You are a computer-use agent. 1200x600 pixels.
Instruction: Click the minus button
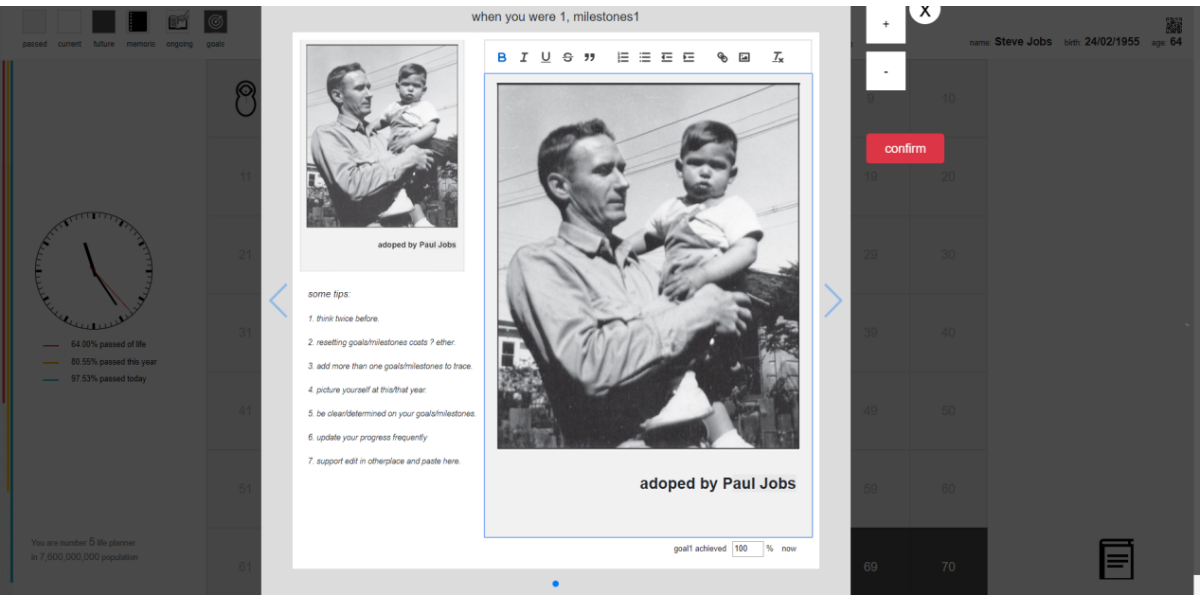(886, 72)
